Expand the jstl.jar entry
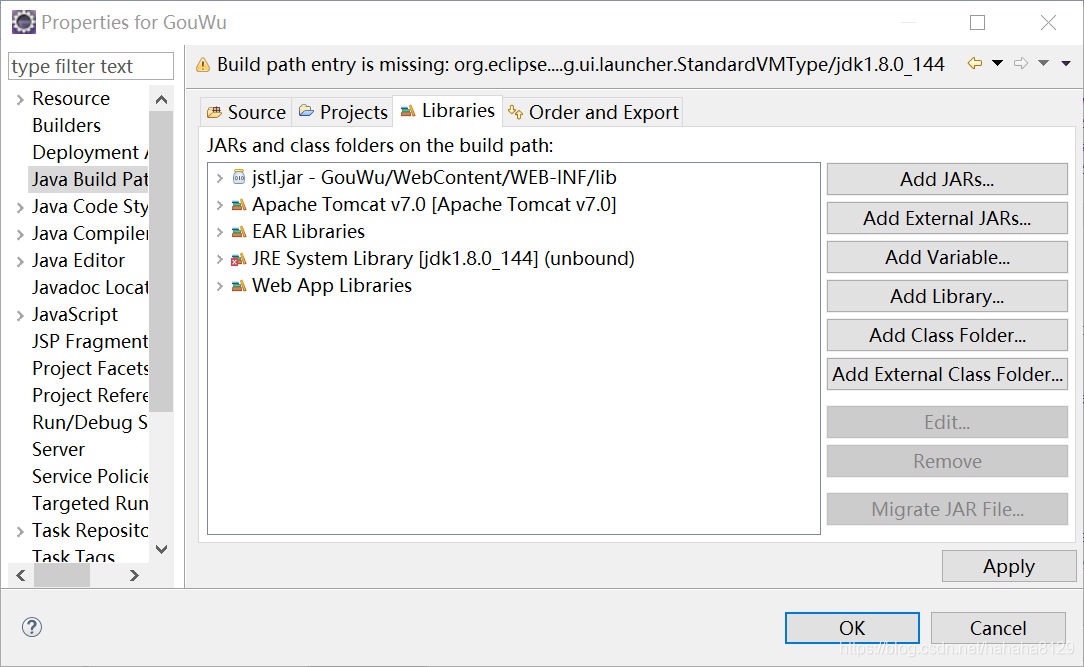 coord(220,178)
